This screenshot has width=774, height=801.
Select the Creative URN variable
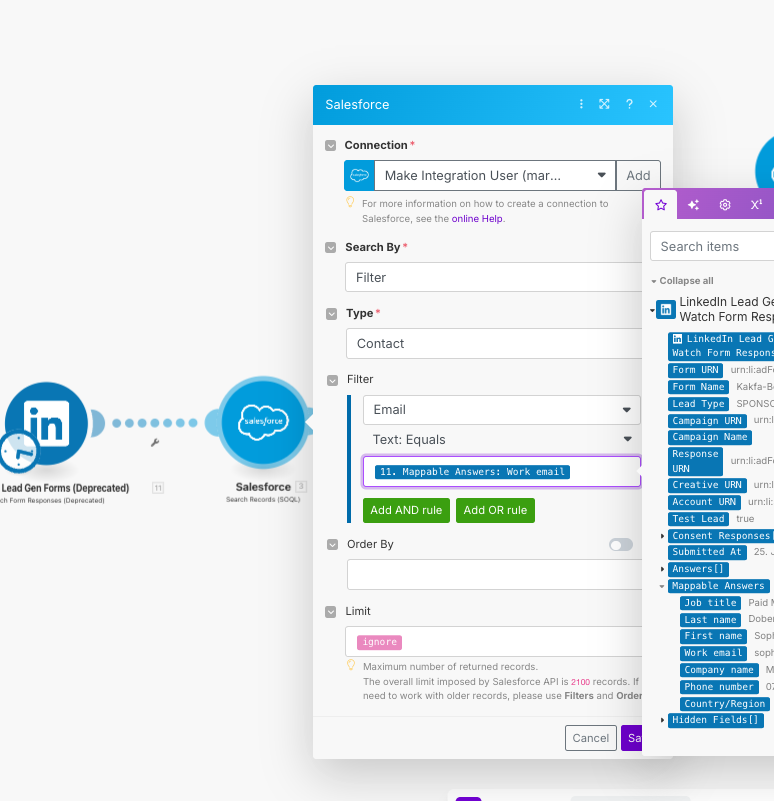707,485
